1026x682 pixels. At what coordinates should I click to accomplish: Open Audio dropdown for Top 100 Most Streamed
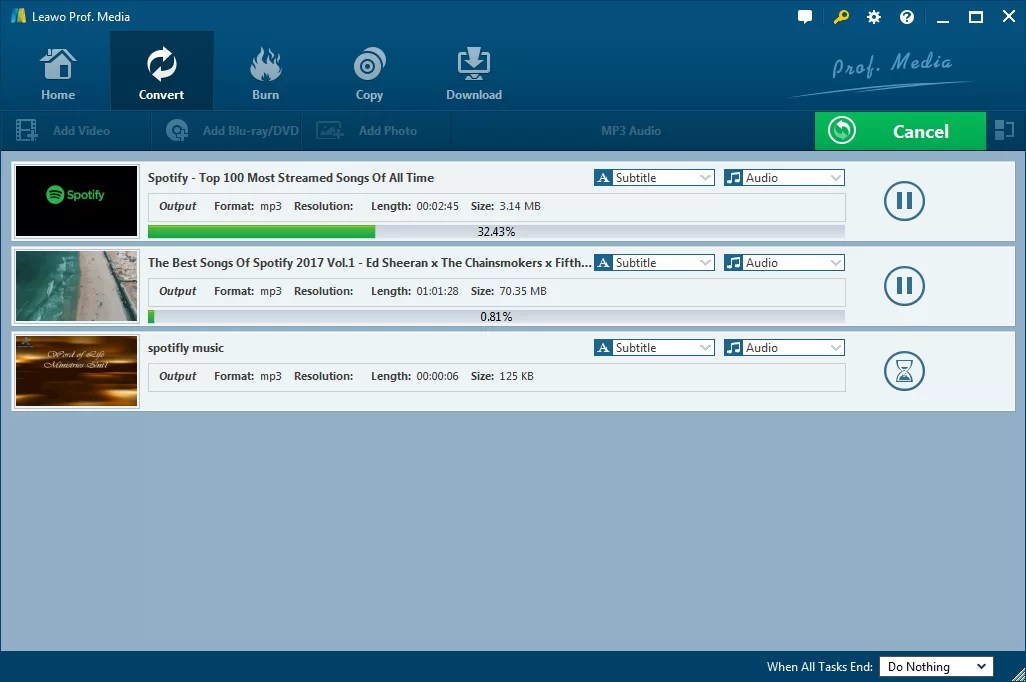[784, 177]
